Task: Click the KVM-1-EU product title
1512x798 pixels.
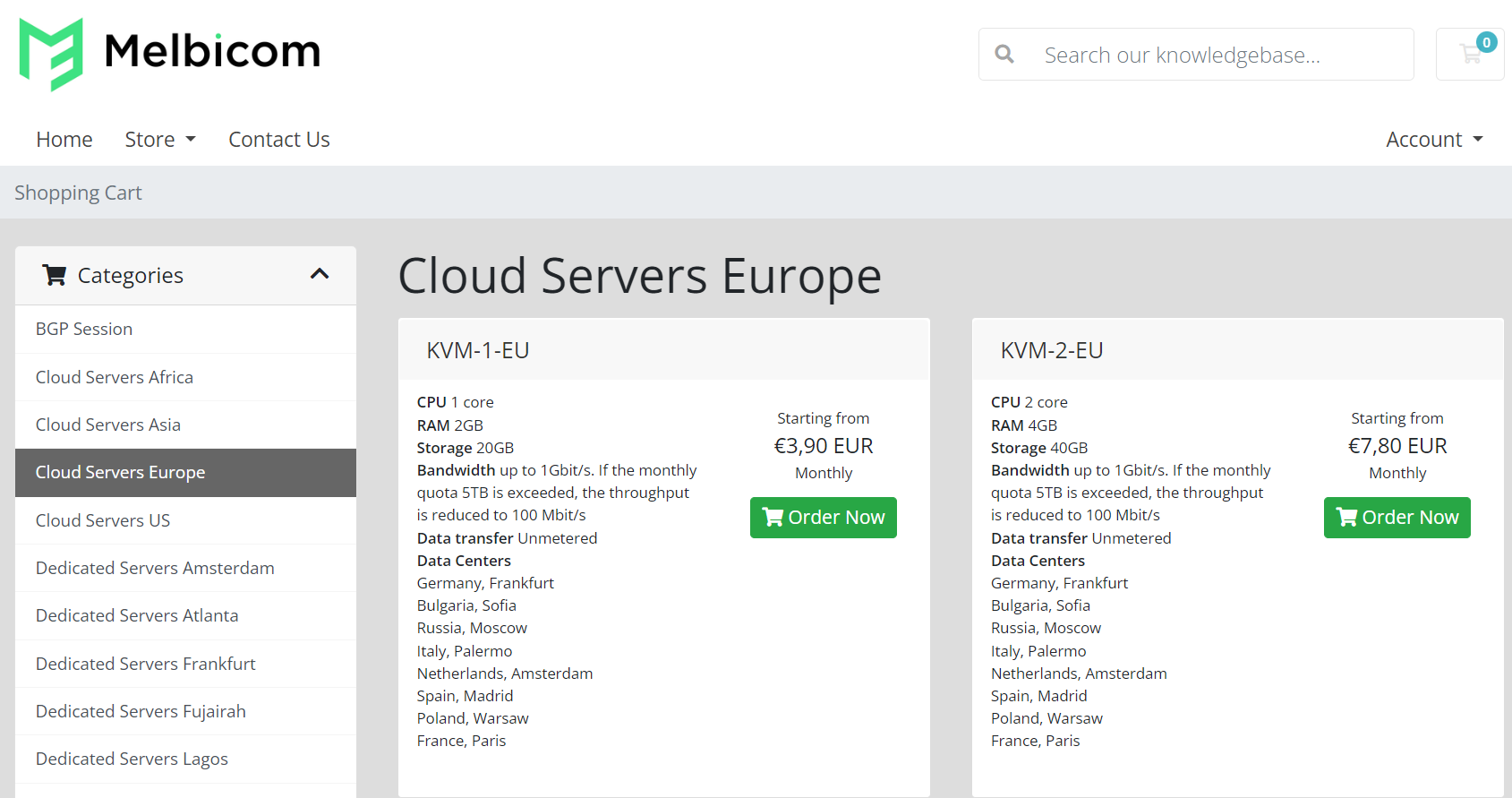Action: click(478, 350)
